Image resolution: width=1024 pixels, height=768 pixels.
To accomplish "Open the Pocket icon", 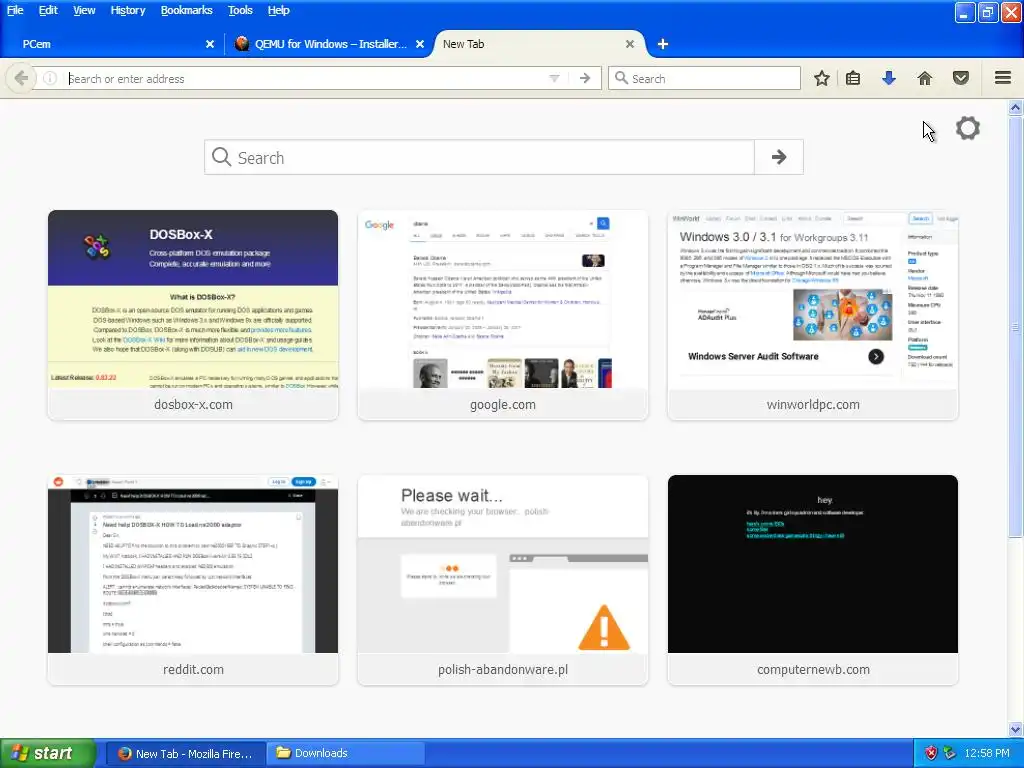I will (961, 78).
